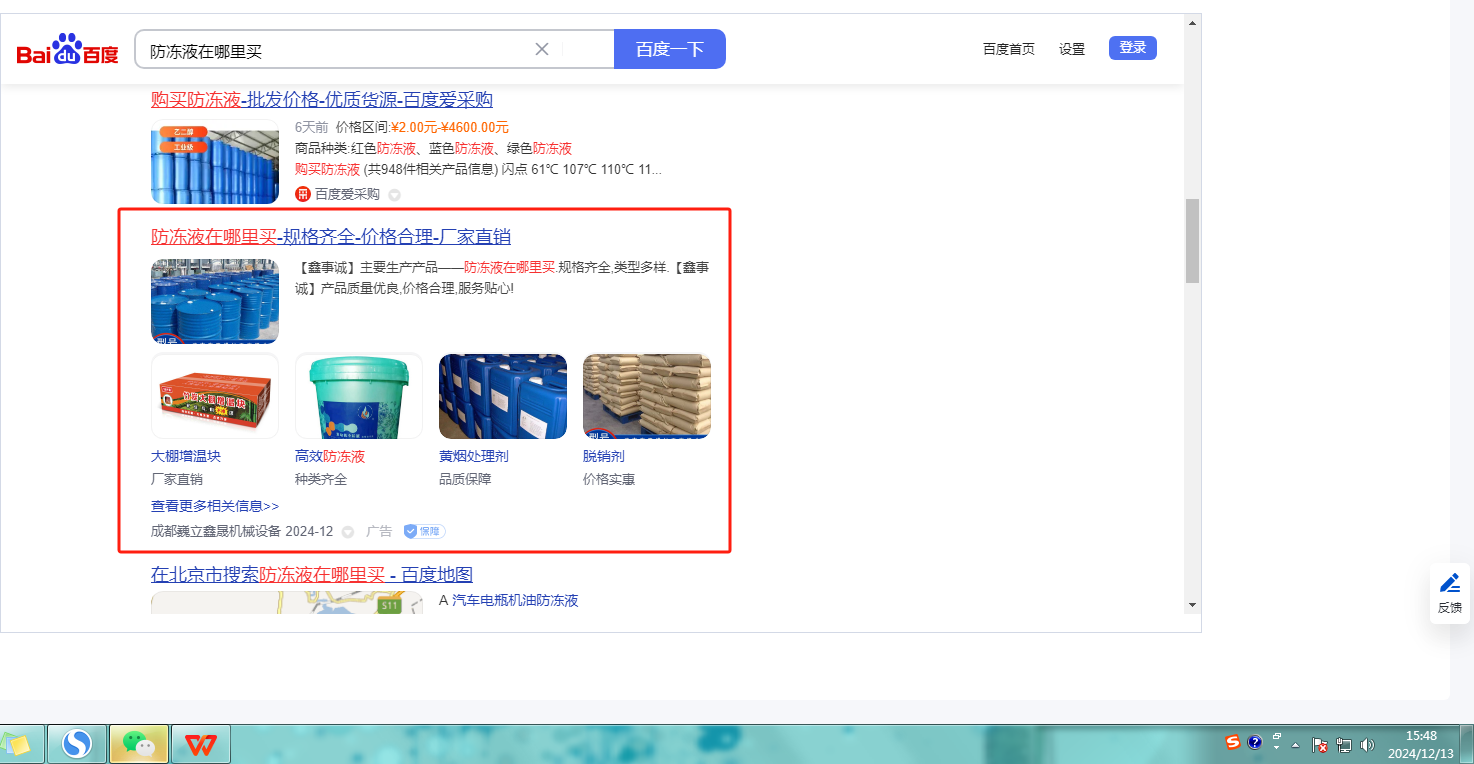This screenshot has width=1474, height=764.
Task: Click the 黄烟处理剂 link
Action: pos(474,456)
